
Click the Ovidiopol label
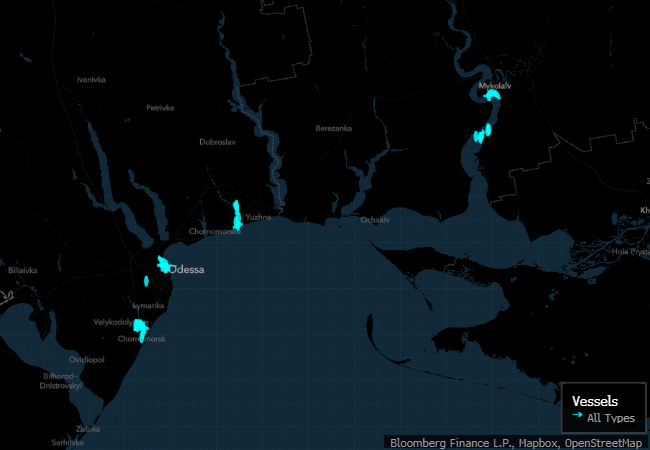tap(87, 360)
